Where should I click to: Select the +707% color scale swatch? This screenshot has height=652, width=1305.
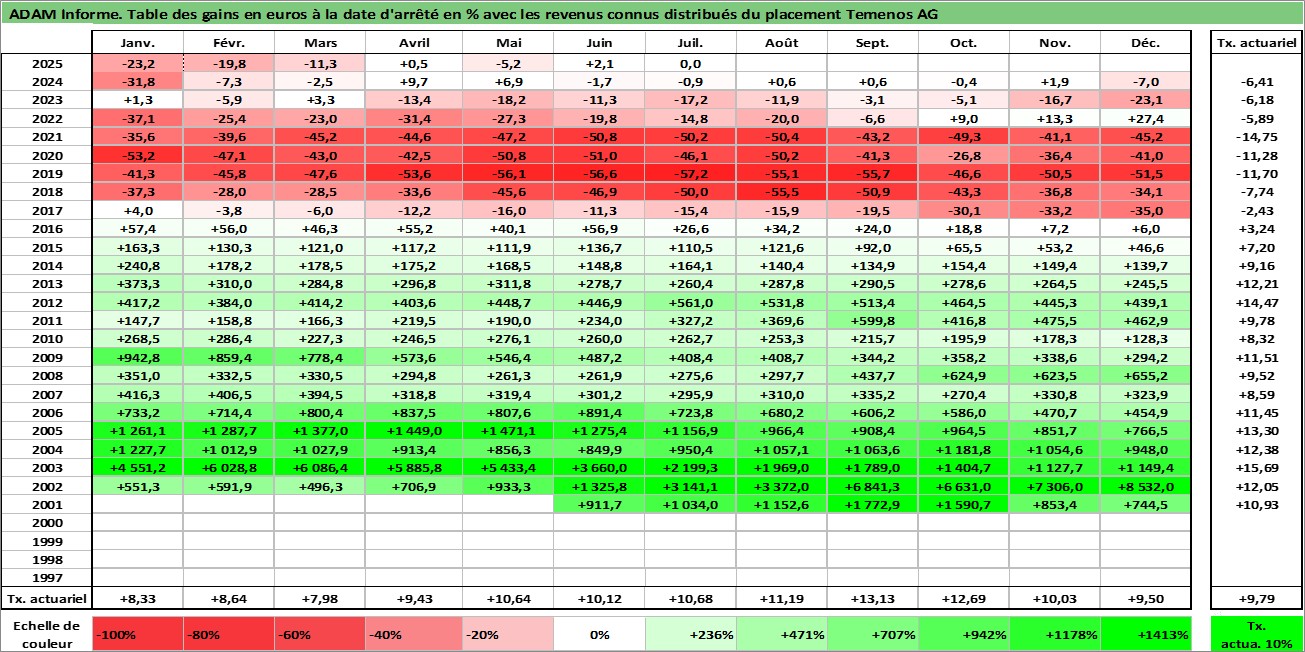[x=872, y=634]
